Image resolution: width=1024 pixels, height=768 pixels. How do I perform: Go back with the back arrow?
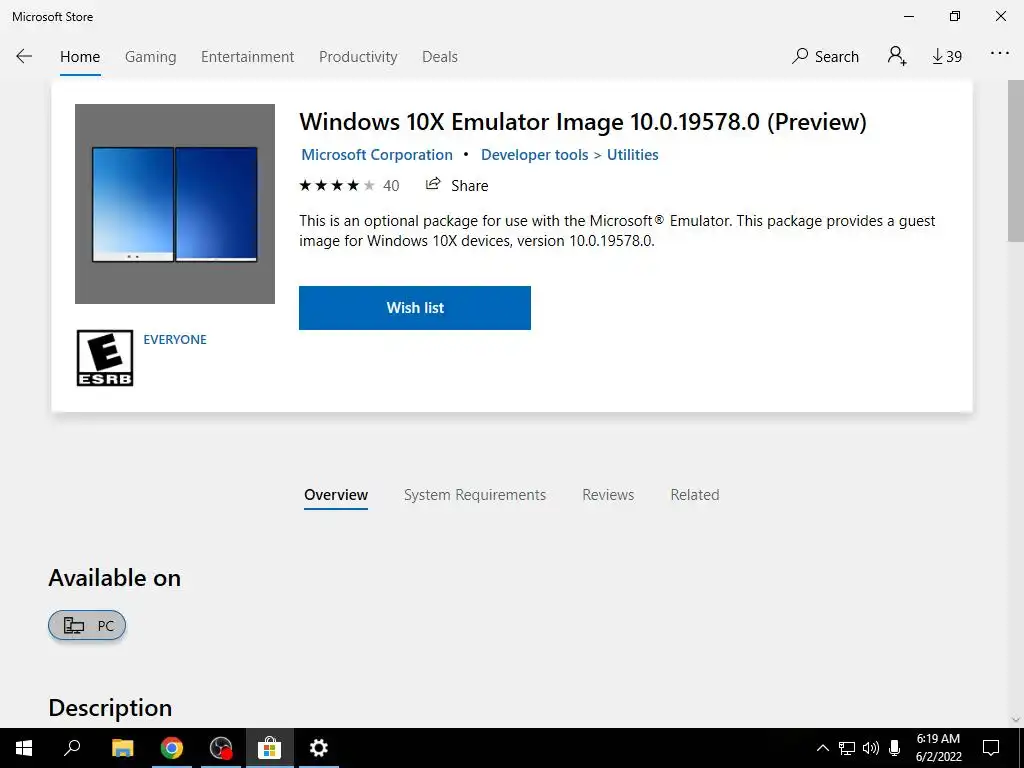(x=24, y=57)
